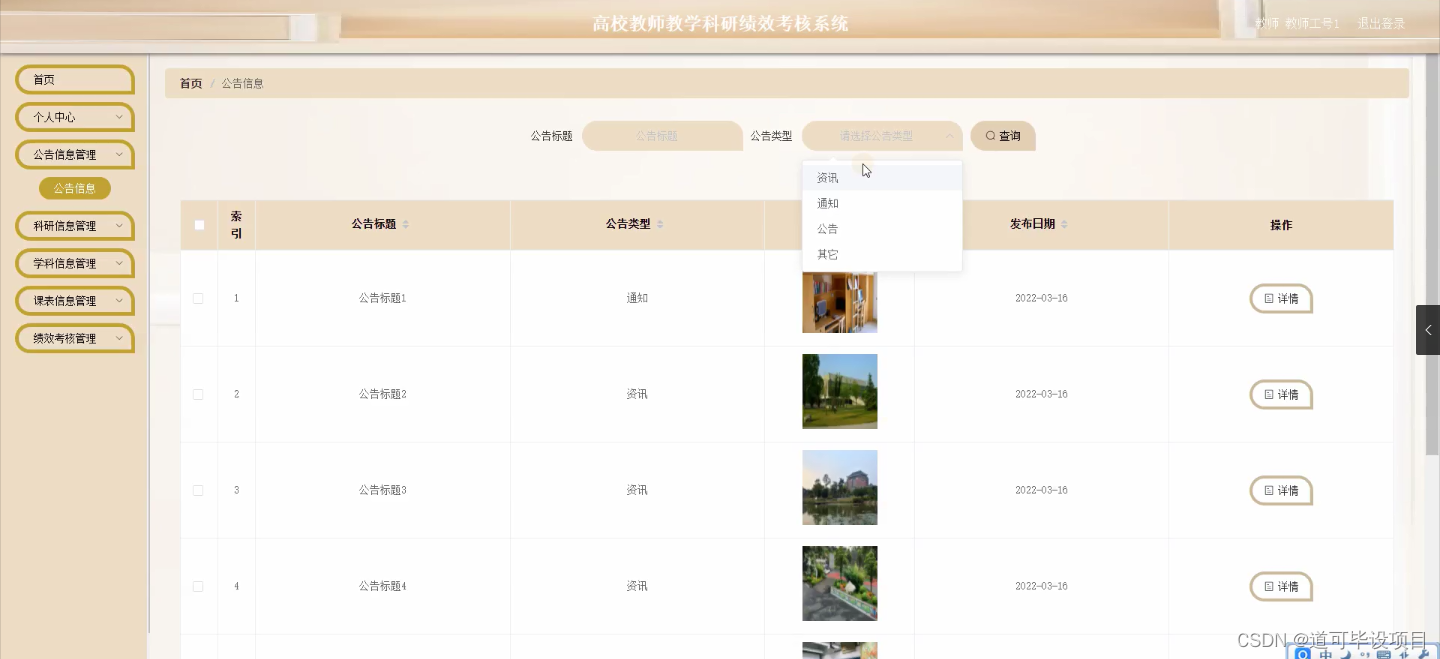Click the thumbnail image of 公告标题3
The height and width of the screenshot is (659, 1440).
(840, 487)
